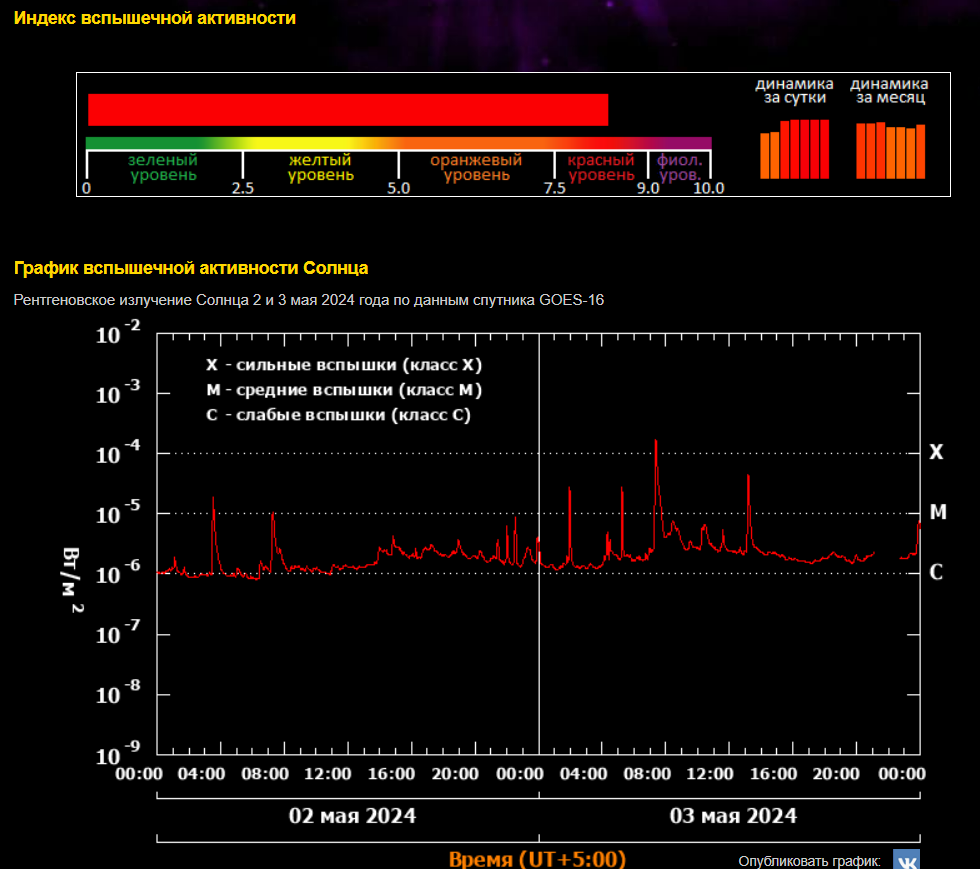Share the chart via the VK icon

tap(906, 859)
